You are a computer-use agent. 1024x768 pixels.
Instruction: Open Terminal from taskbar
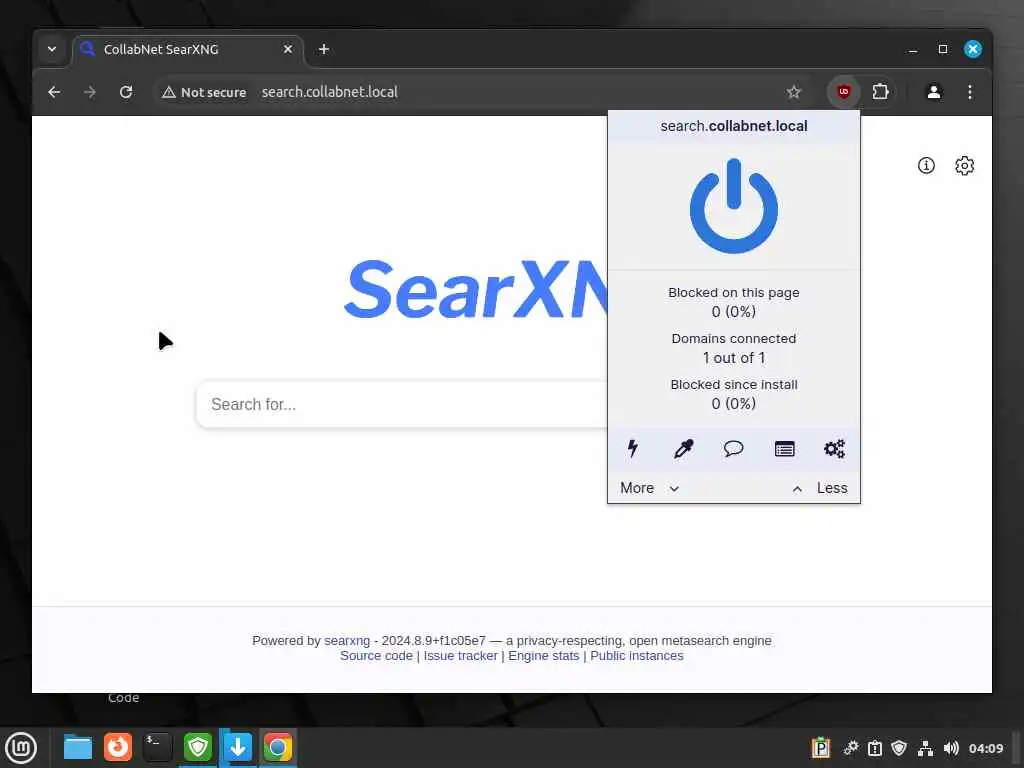pyautogui.click(x=157, y=747)
